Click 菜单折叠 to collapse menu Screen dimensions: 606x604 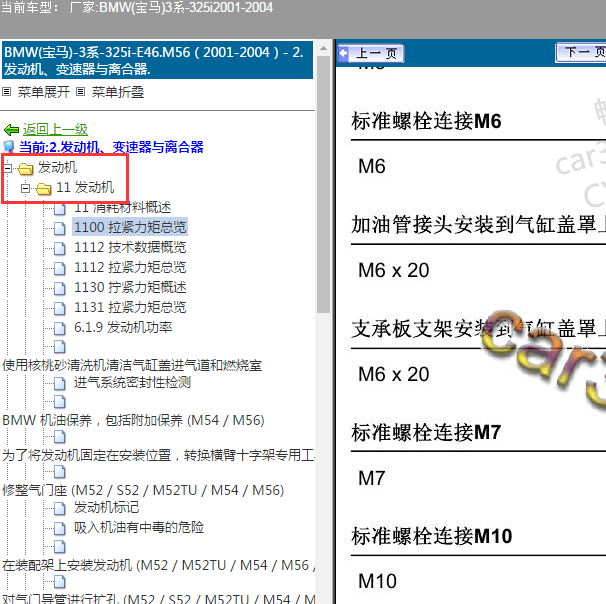click(118, 92)
